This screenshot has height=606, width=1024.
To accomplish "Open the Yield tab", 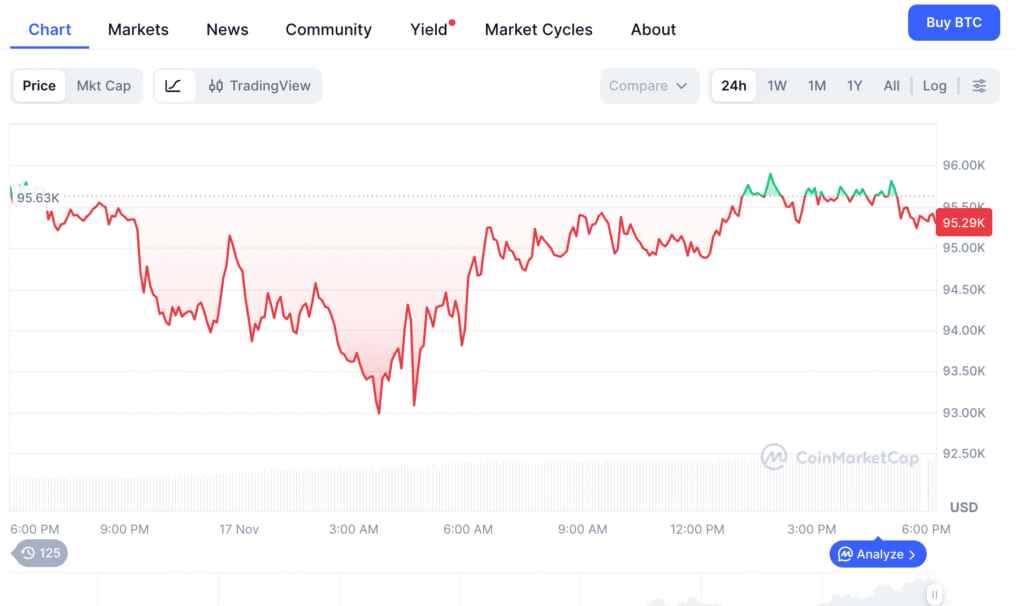I will [x=429, y=29].
